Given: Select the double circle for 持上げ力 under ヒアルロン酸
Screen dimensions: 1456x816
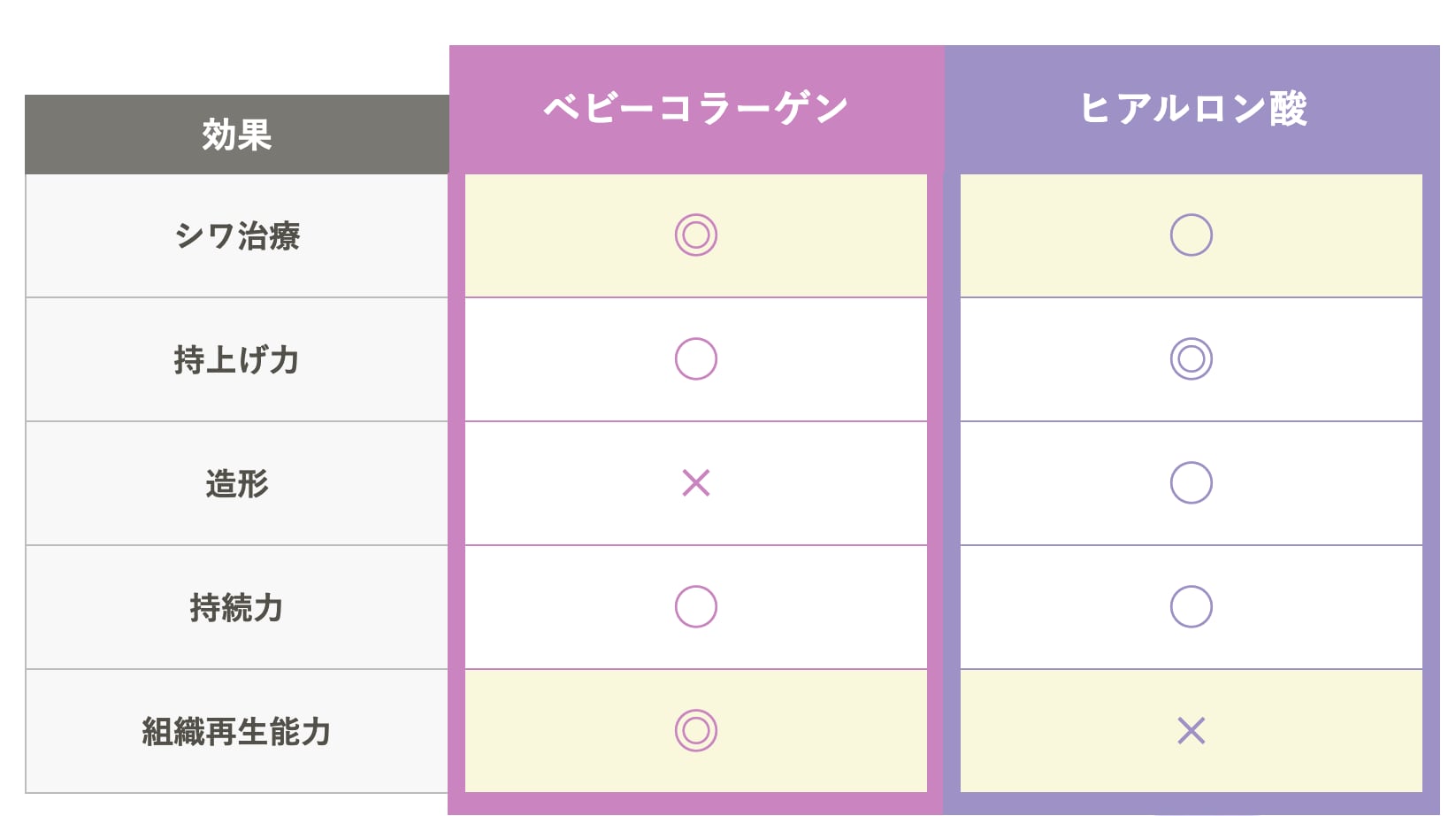Looking at the screenshot, I should point(1192,359).
